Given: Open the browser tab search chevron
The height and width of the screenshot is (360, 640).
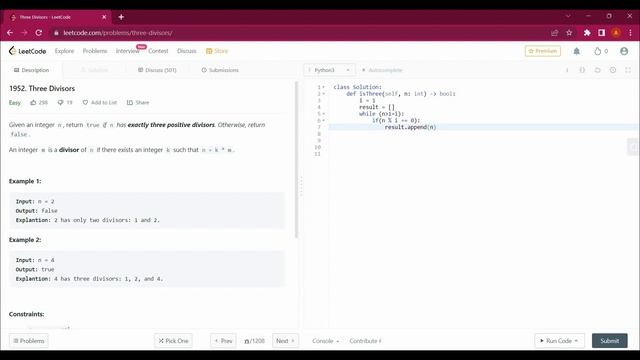Looking at the screenshot, I should [568, 16].
